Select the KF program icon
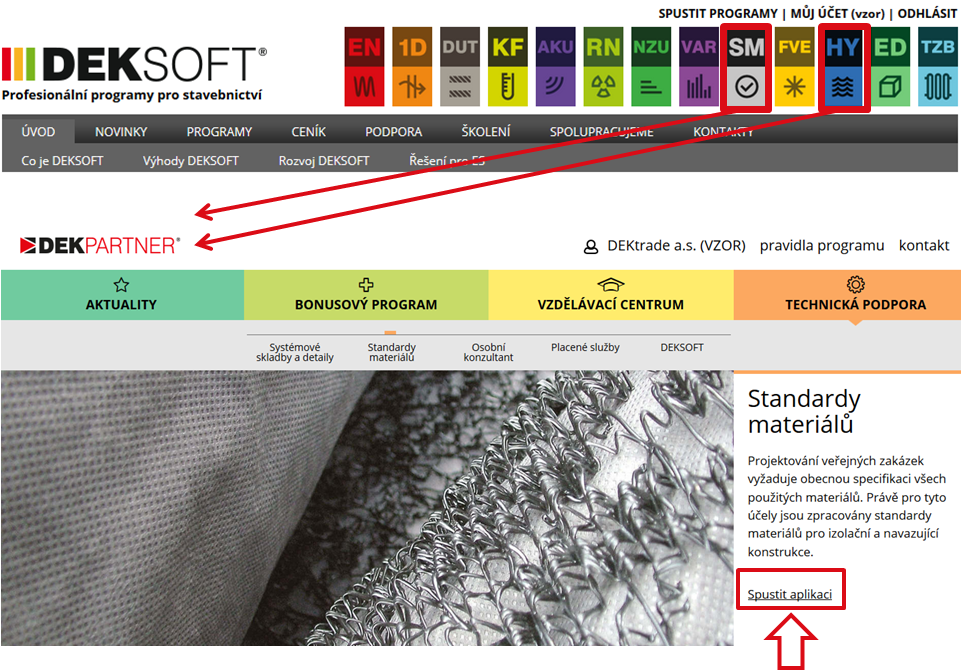Screen dimensions: 962x671 pyautogui.click(x=508, y=66)
